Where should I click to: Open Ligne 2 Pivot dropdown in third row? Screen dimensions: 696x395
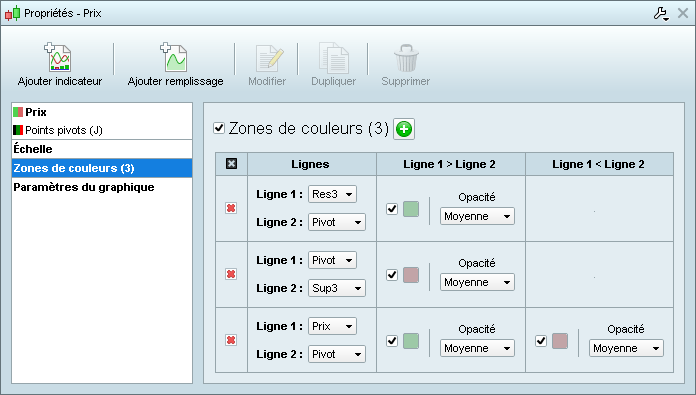click(x=337, y=354)
